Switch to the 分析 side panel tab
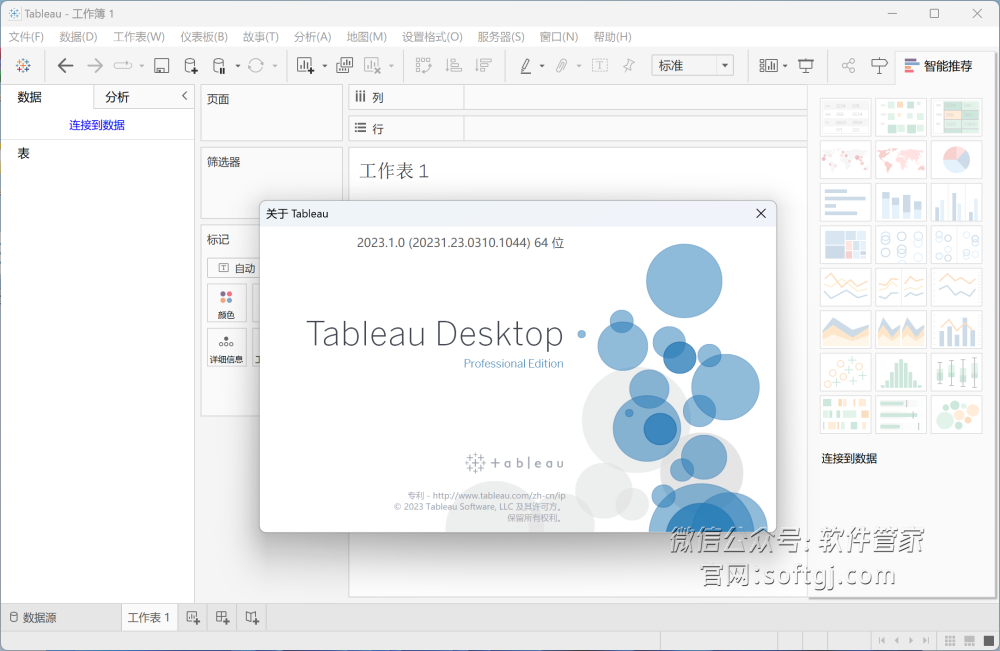The height and width of the screenshot is (651, 1000). [x=118, y=96]
